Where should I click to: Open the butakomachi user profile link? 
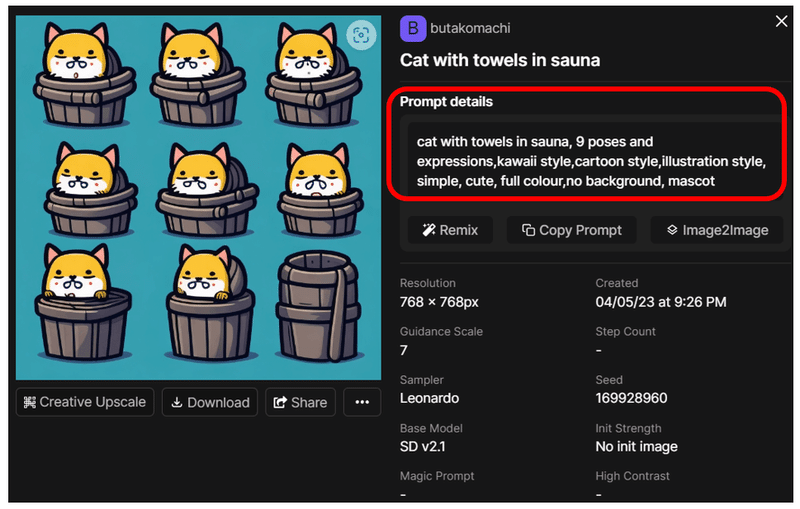pos(470,28)
